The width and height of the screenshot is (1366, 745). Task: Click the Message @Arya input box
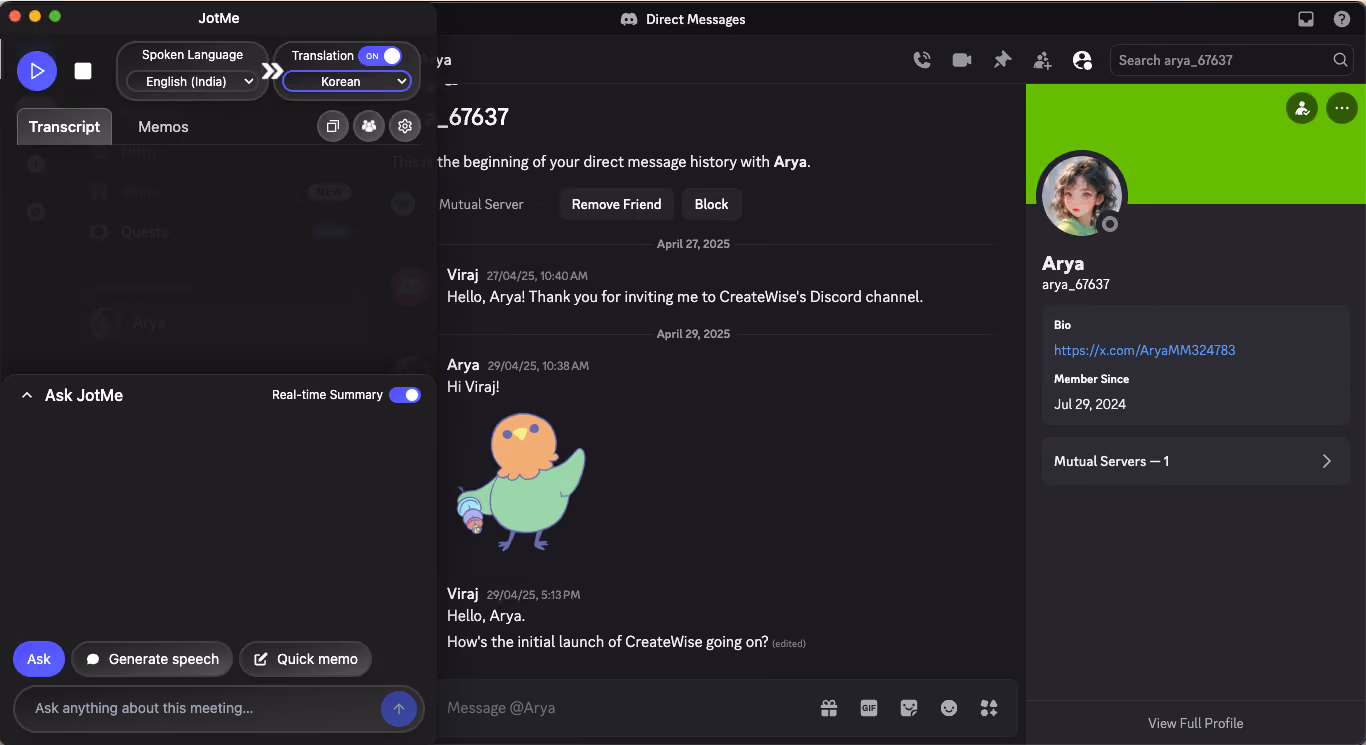625,708
